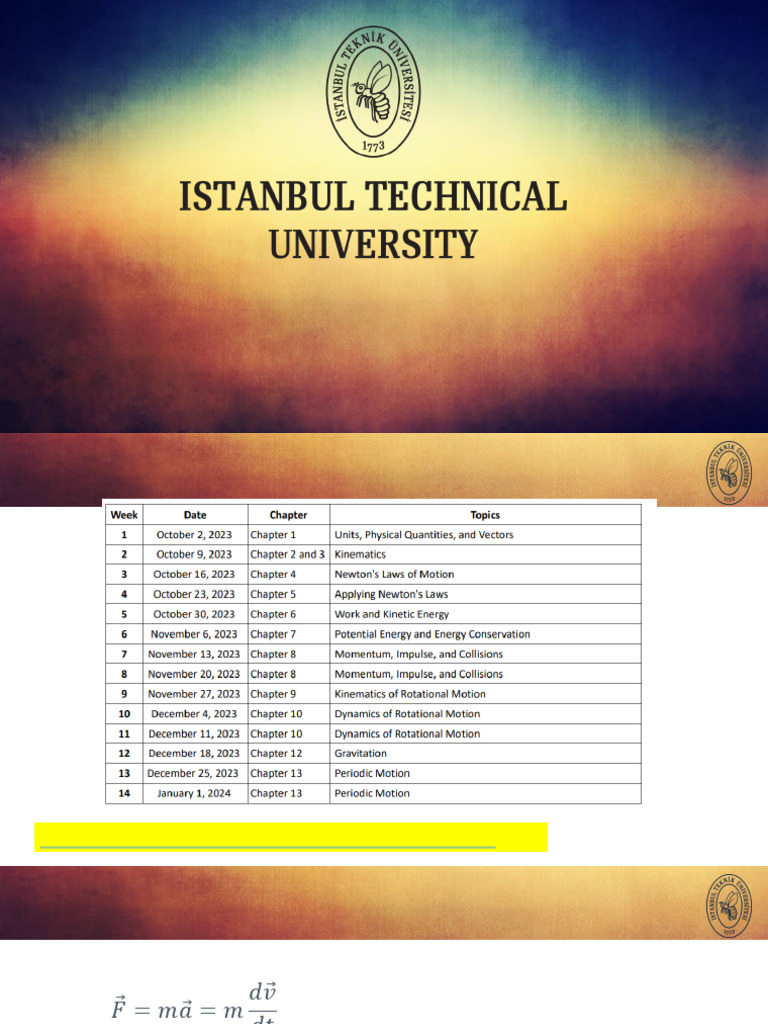This screenshot has height=1024, width=768.
Task: Click the F = ma force equation
Action: pyautogui.click(x=194, y=1002)
